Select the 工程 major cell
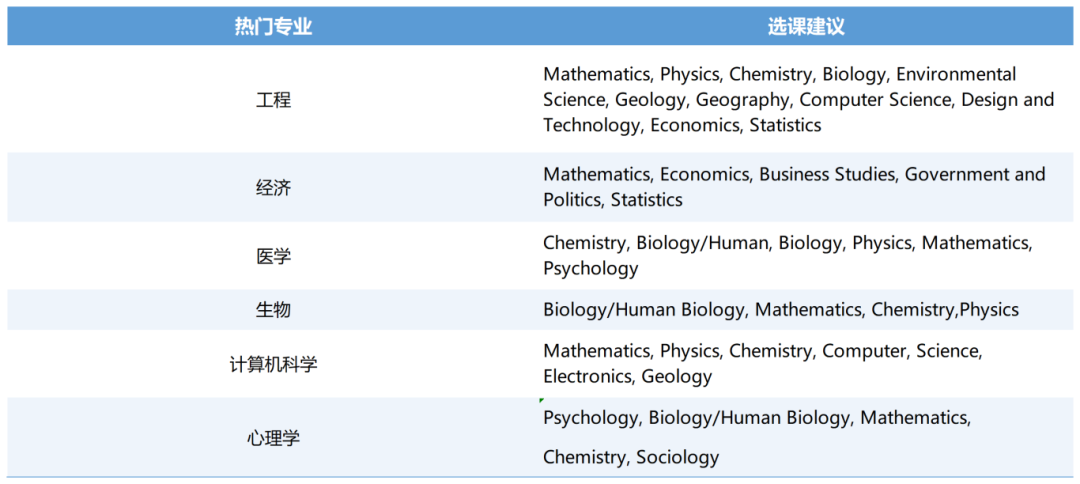 (x=273, y=100)
